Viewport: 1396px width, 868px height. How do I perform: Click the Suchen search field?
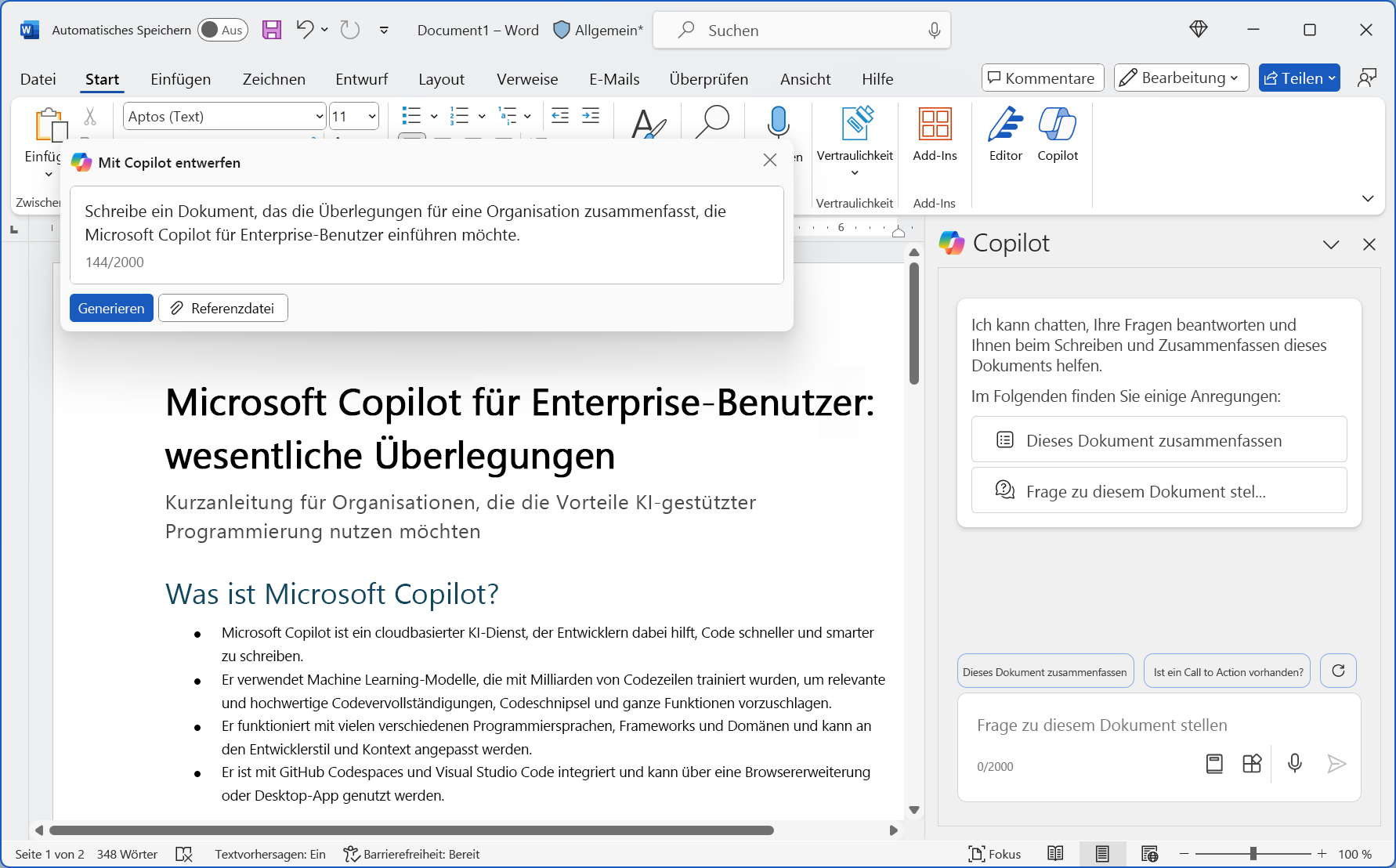pyautogui.click(x=801, y=30)
